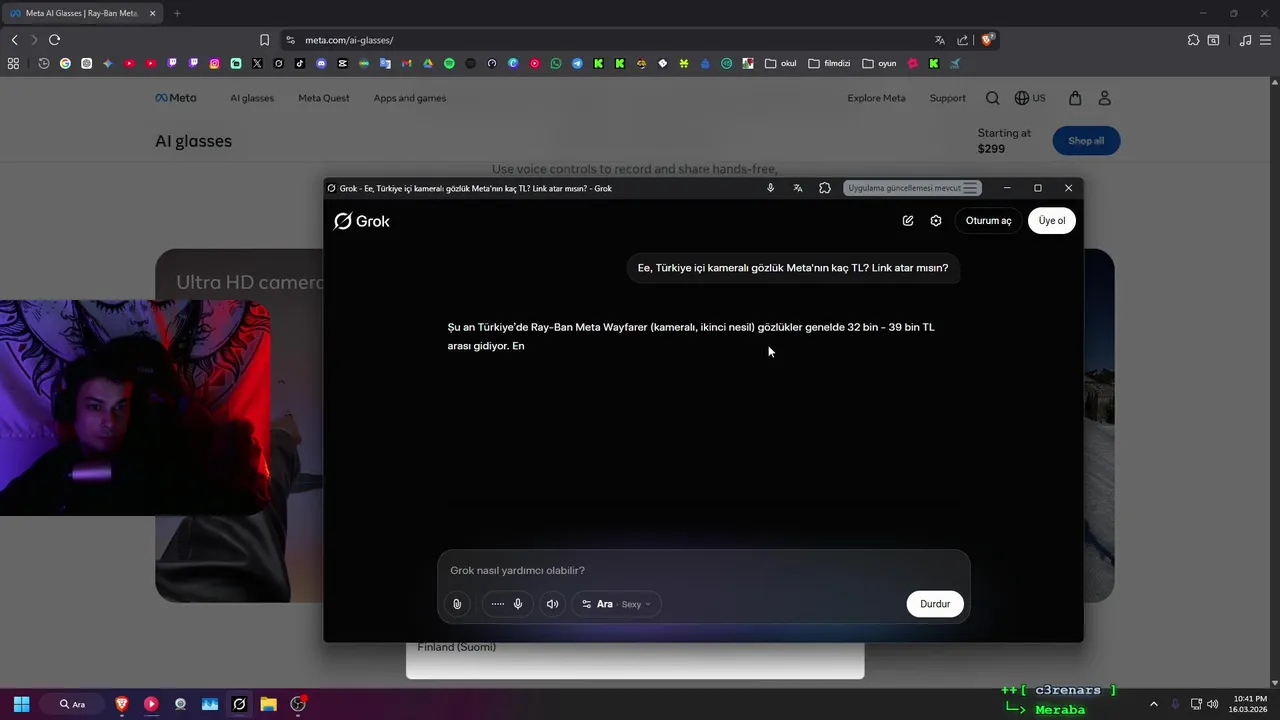Open Windows Start menu
The height and width of the screenshot is (720, 1280).
[x=21, y=704]
